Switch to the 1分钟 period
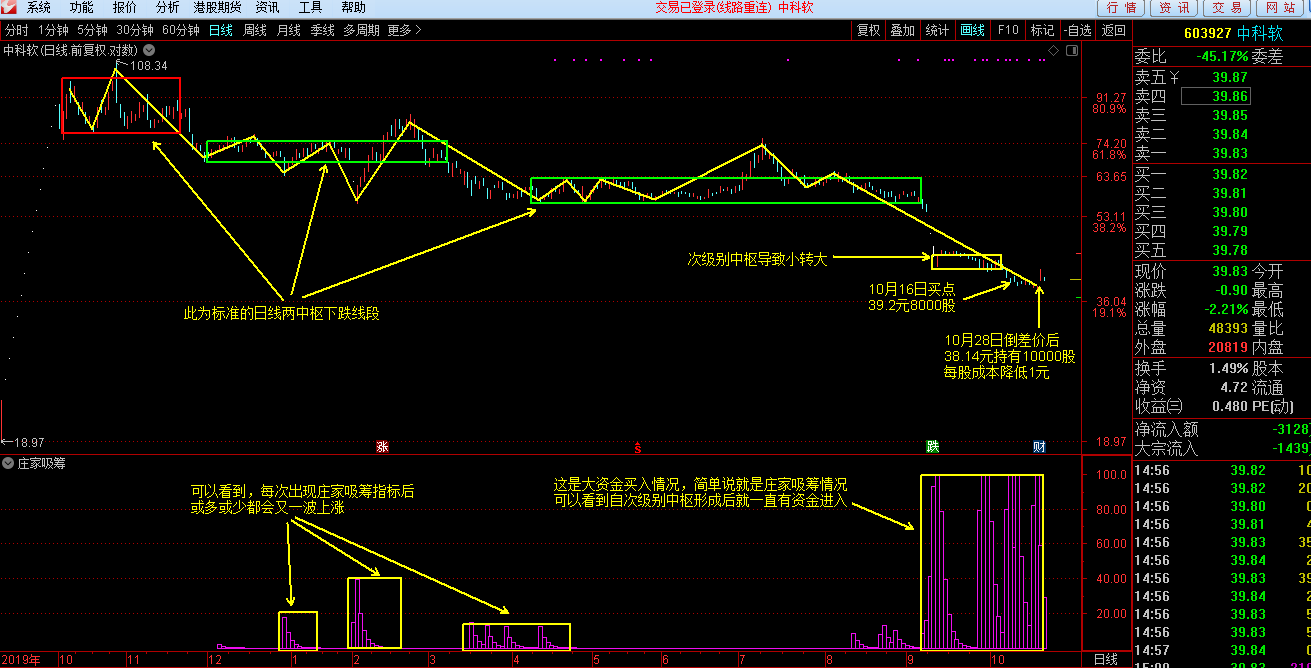This screenshot has height=668, width=1311. [54, 30]
